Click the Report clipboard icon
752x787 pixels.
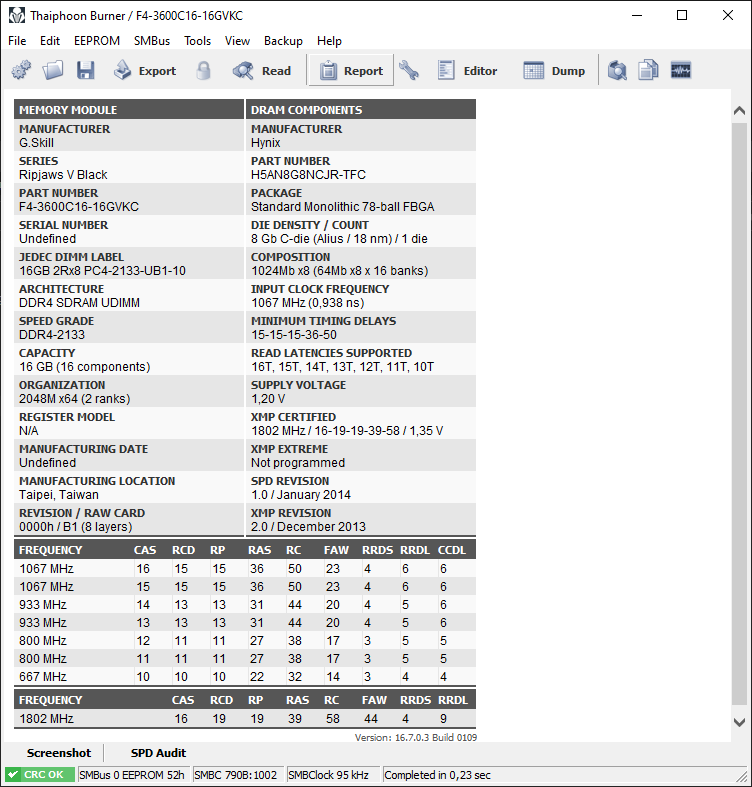[x=328, y=71]
